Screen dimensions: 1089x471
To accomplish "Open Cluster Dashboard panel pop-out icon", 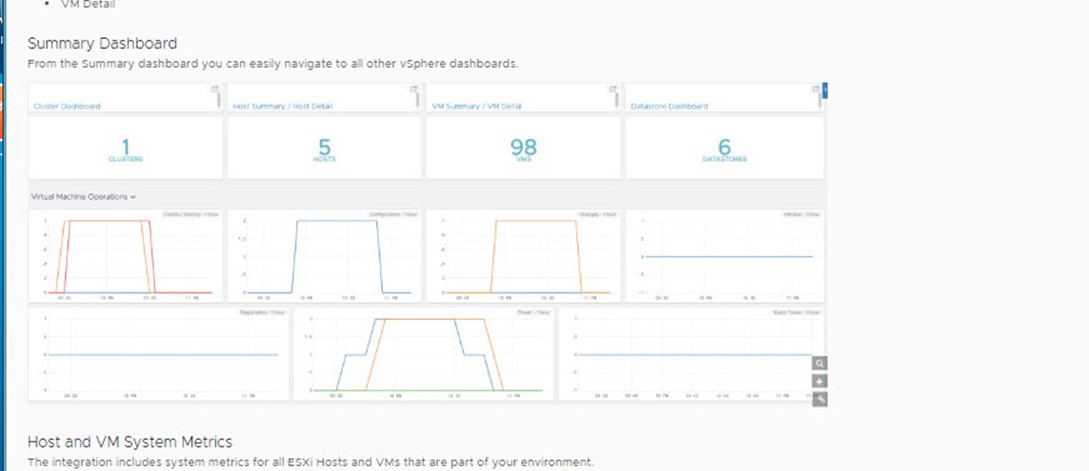I will 216,89.
